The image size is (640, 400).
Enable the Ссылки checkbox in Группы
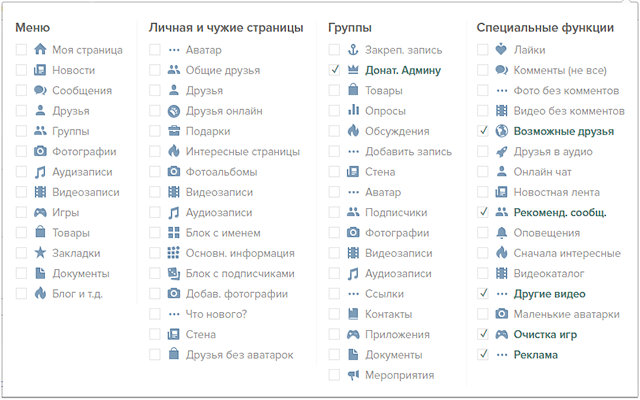pyautogui.click(x=334, y=293)
